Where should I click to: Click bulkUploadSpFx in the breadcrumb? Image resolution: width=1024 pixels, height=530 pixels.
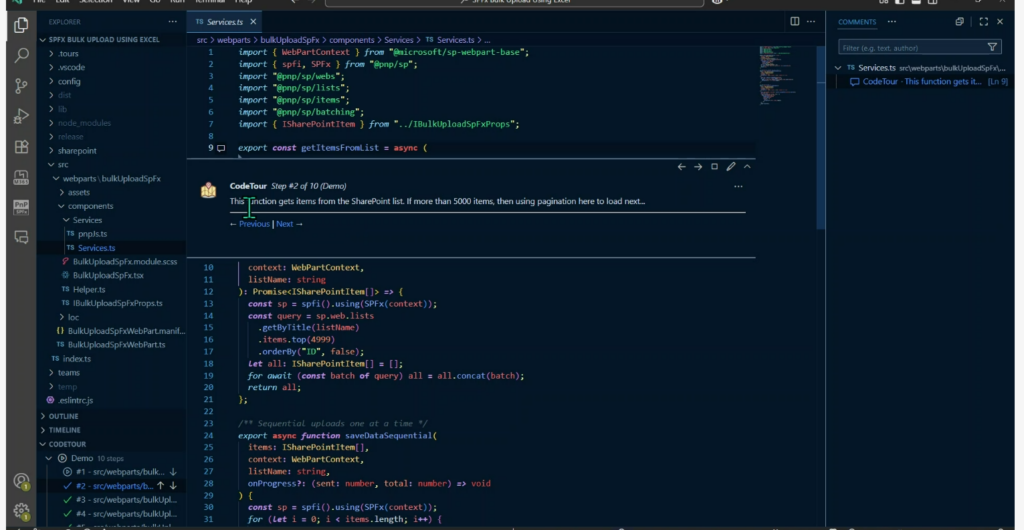coord(289,40)
